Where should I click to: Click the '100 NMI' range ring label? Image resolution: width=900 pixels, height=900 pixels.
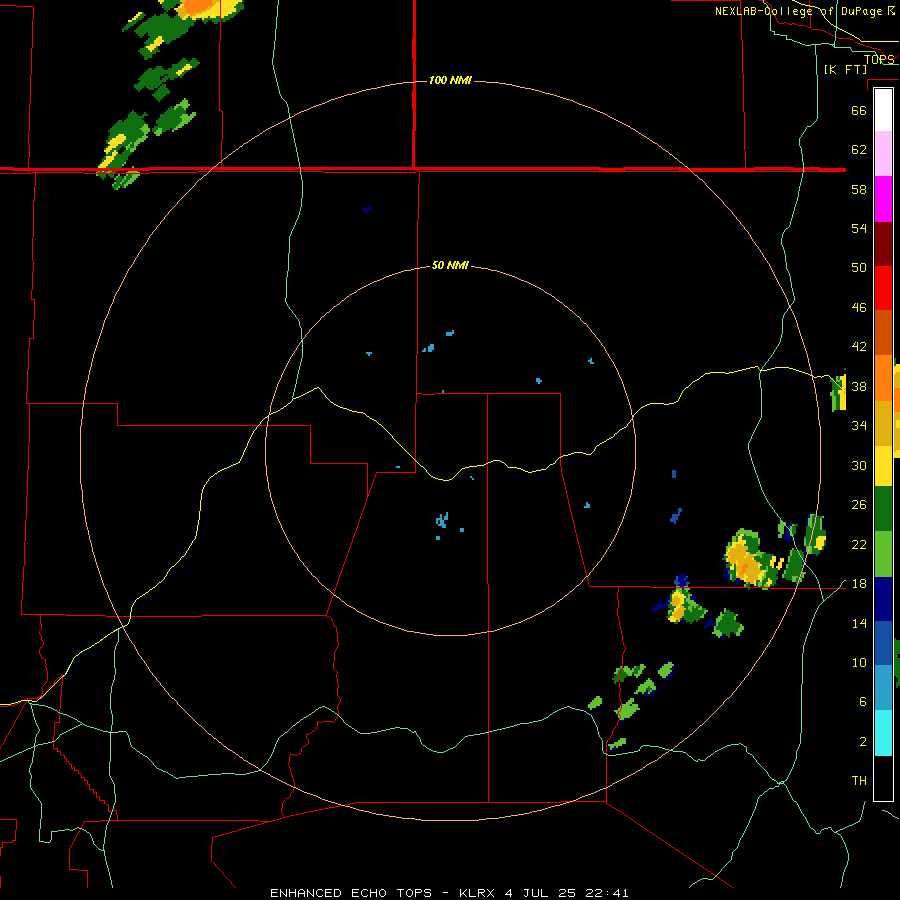pyautogui.click(x=450, y=80)
